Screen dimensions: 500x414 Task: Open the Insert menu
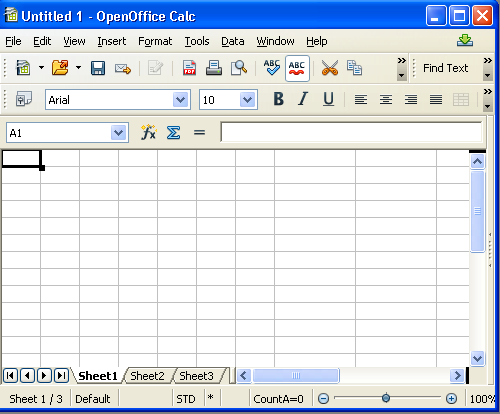point(112,41)
